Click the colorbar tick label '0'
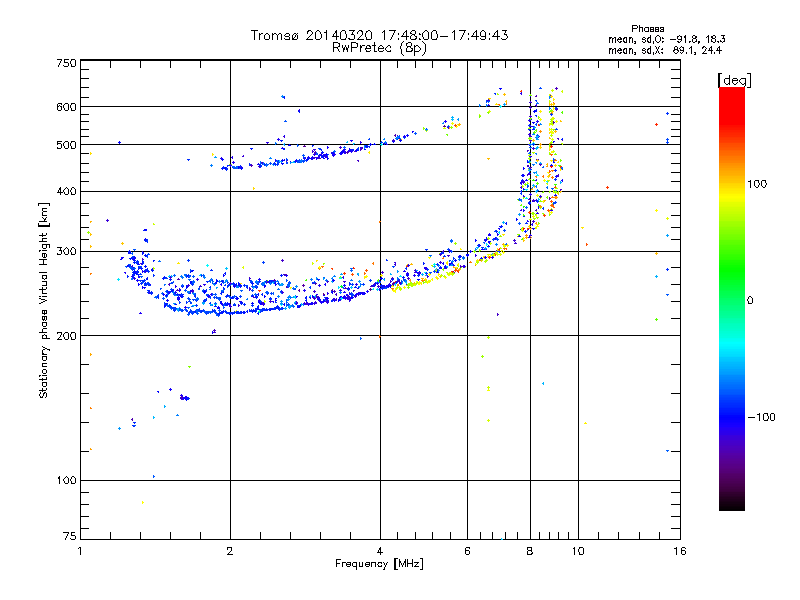The width and height of the screenshot is (800, 600). (x=750, y=301)
